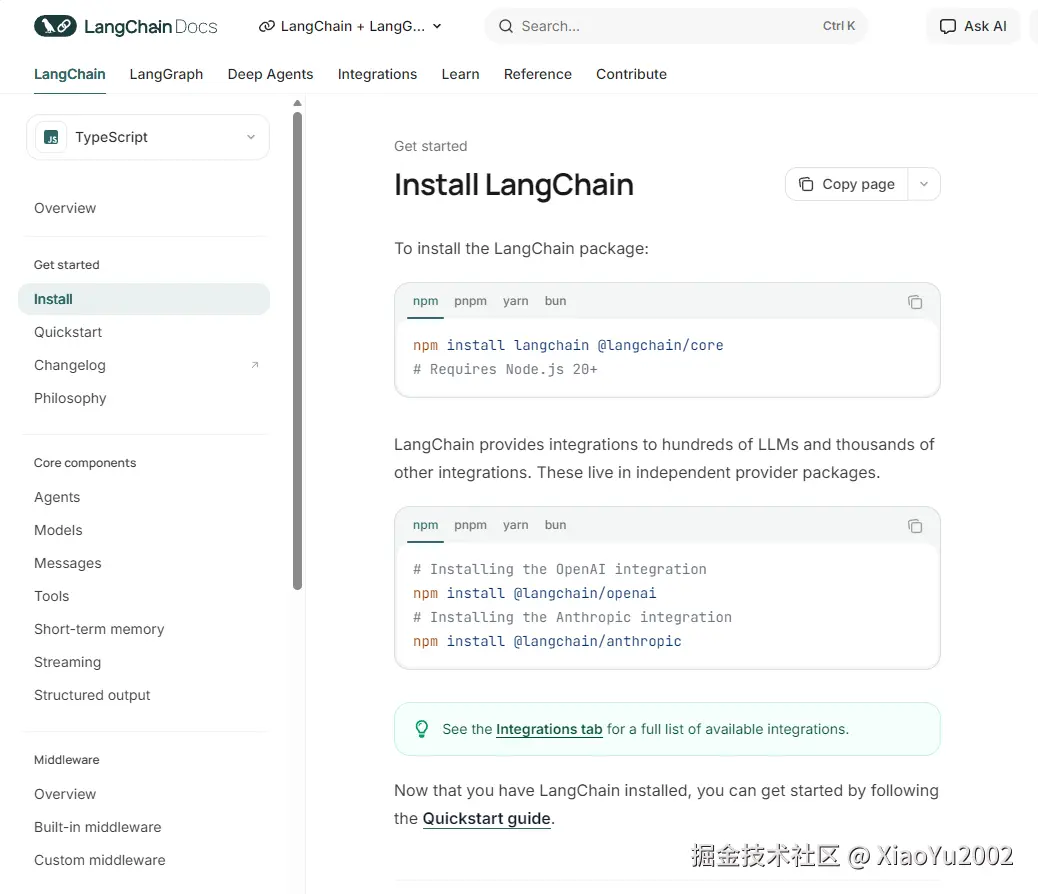Click the LangChain Docs parrot logo
1038x894 pixels.
(x=55, y=26)
